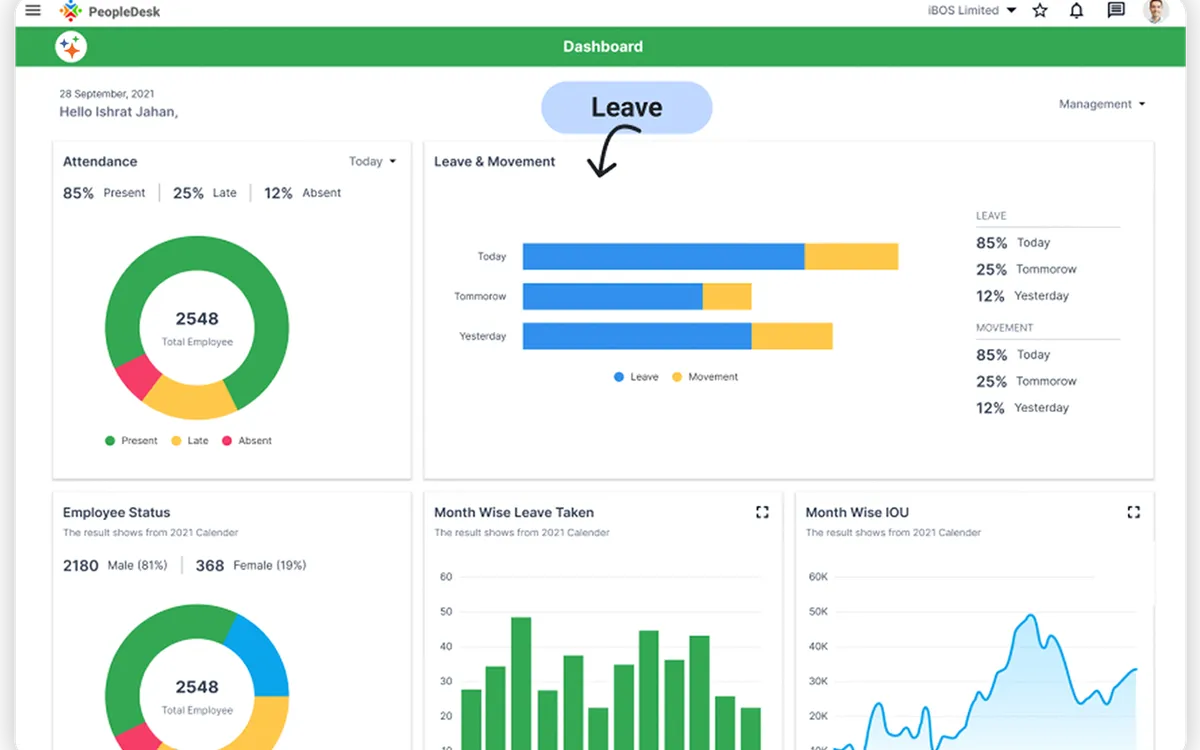Image resolution: width=1200 pixels, height=750 pixels.
Task: Toggle the Movement legend in bar chart
Action: click(x=705, y=377)
